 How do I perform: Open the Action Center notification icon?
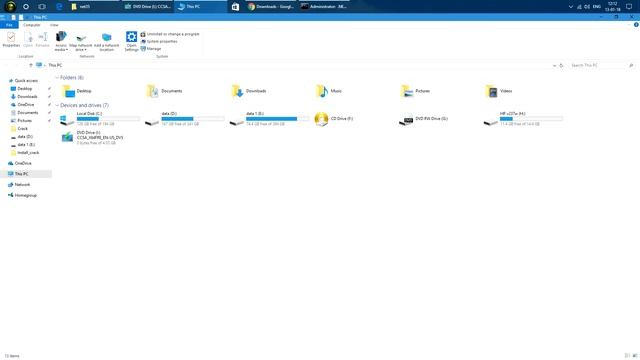(629, 7)
